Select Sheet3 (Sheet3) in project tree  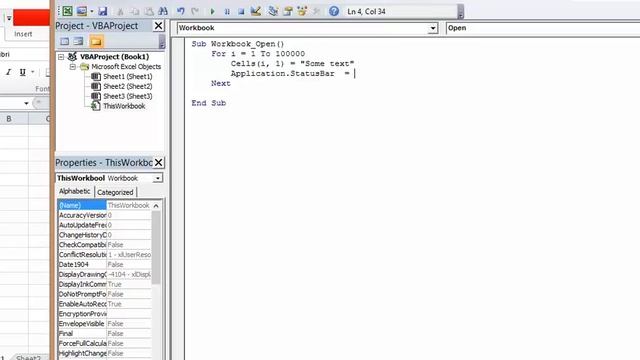(127, 96)
